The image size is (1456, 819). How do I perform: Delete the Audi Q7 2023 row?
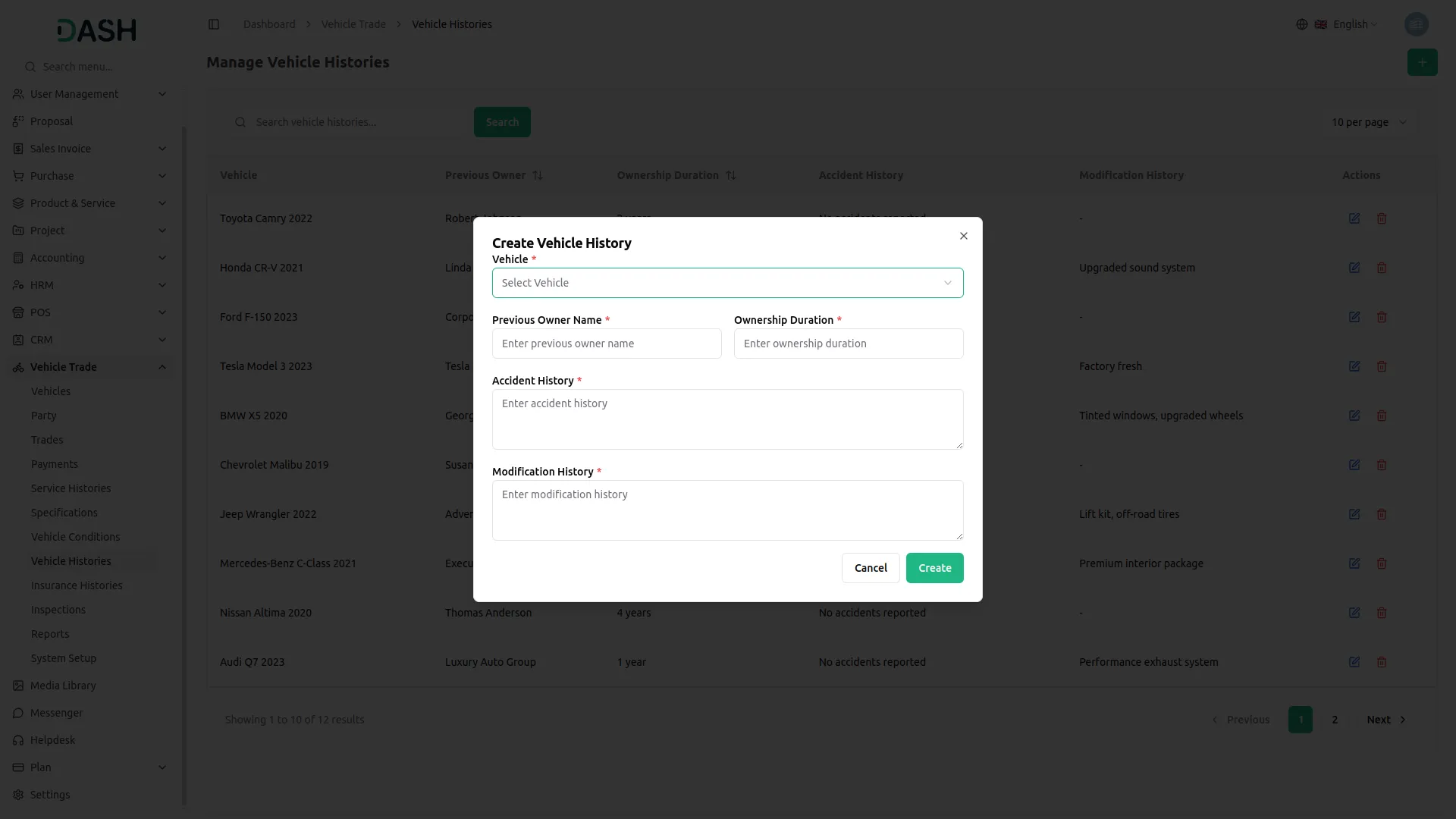click(1382, 662)
